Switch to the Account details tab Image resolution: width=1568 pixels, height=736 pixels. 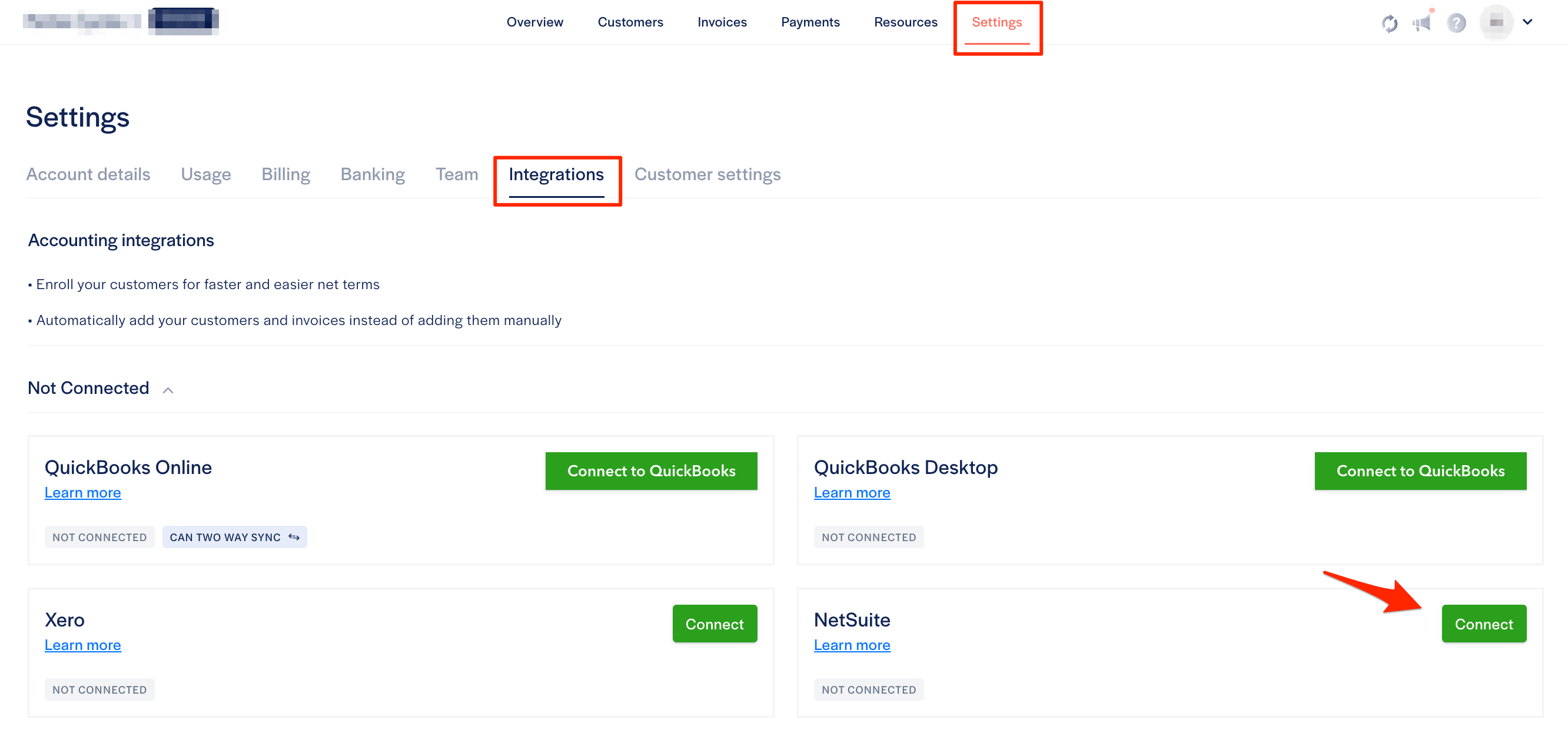[x=88, y=174]
